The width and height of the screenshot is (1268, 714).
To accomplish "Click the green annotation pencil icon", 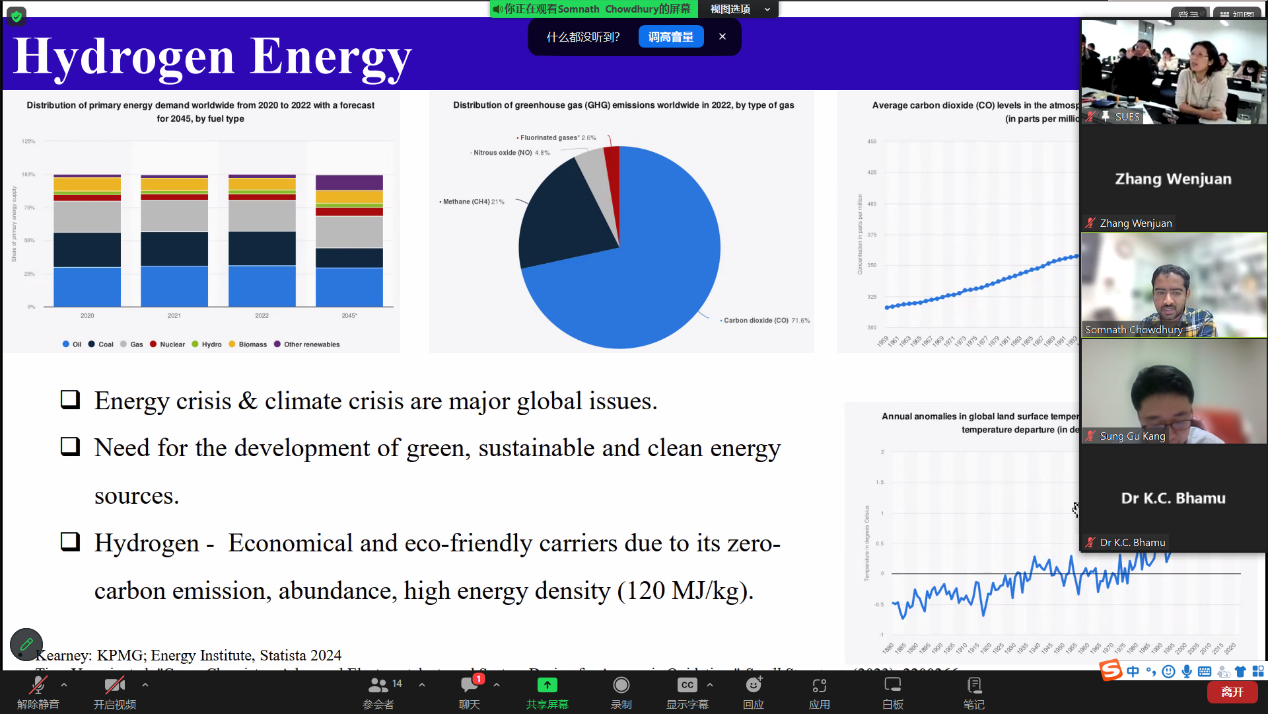I will (26, 645).
